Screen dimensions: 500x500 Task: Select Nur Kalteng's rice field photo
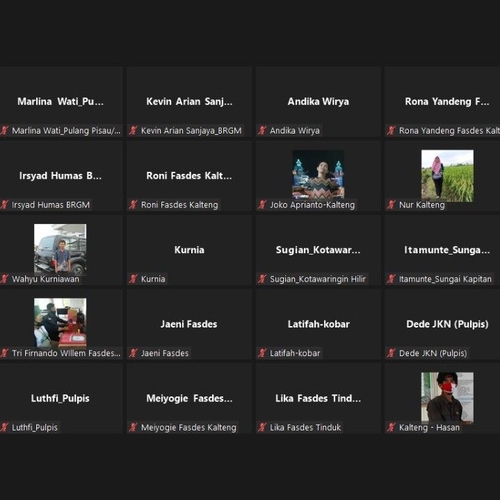pyautogui.click(x=447, y=176)
